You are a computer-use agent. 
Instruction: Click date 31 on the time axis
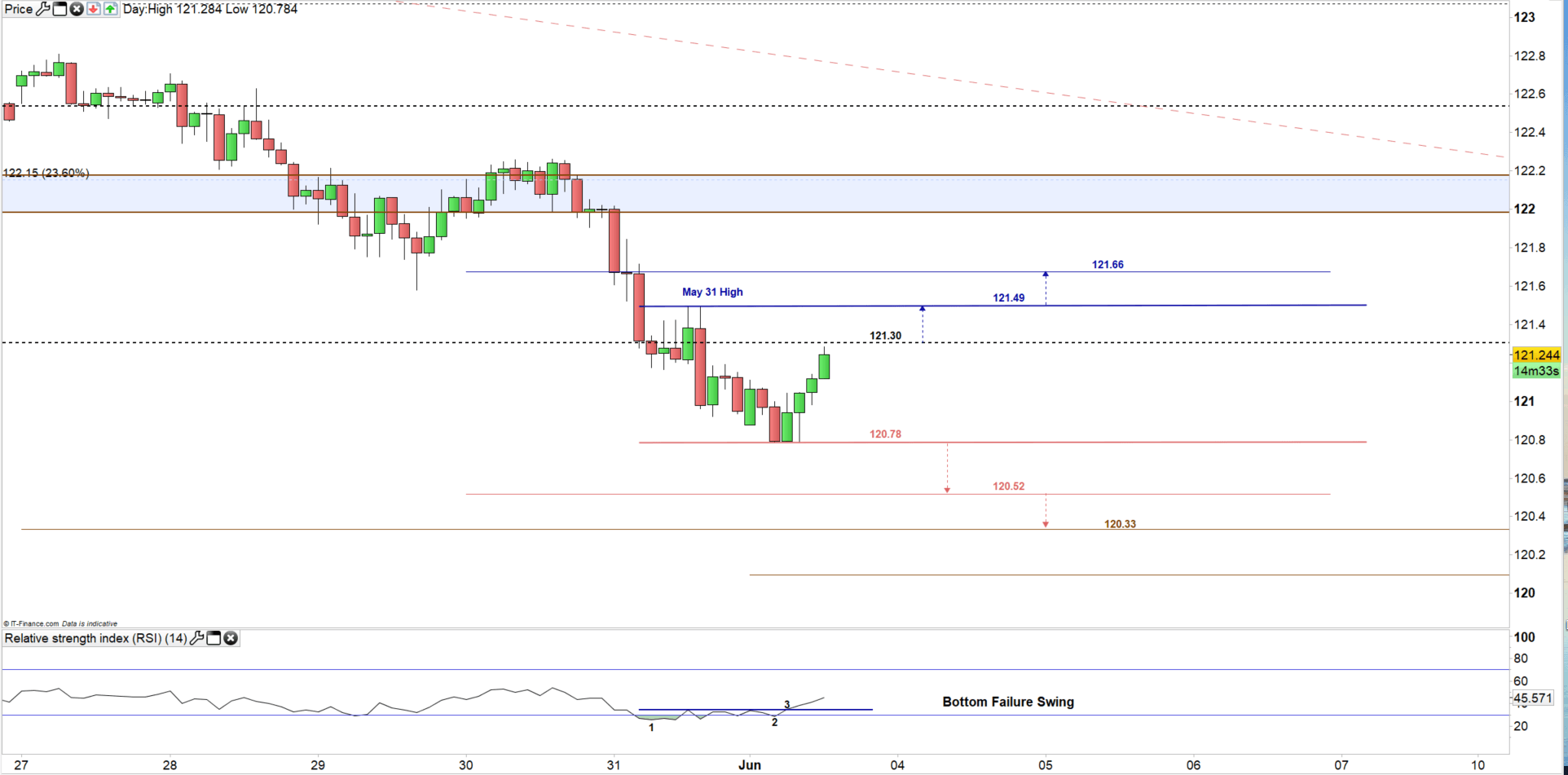coord(614,765)
